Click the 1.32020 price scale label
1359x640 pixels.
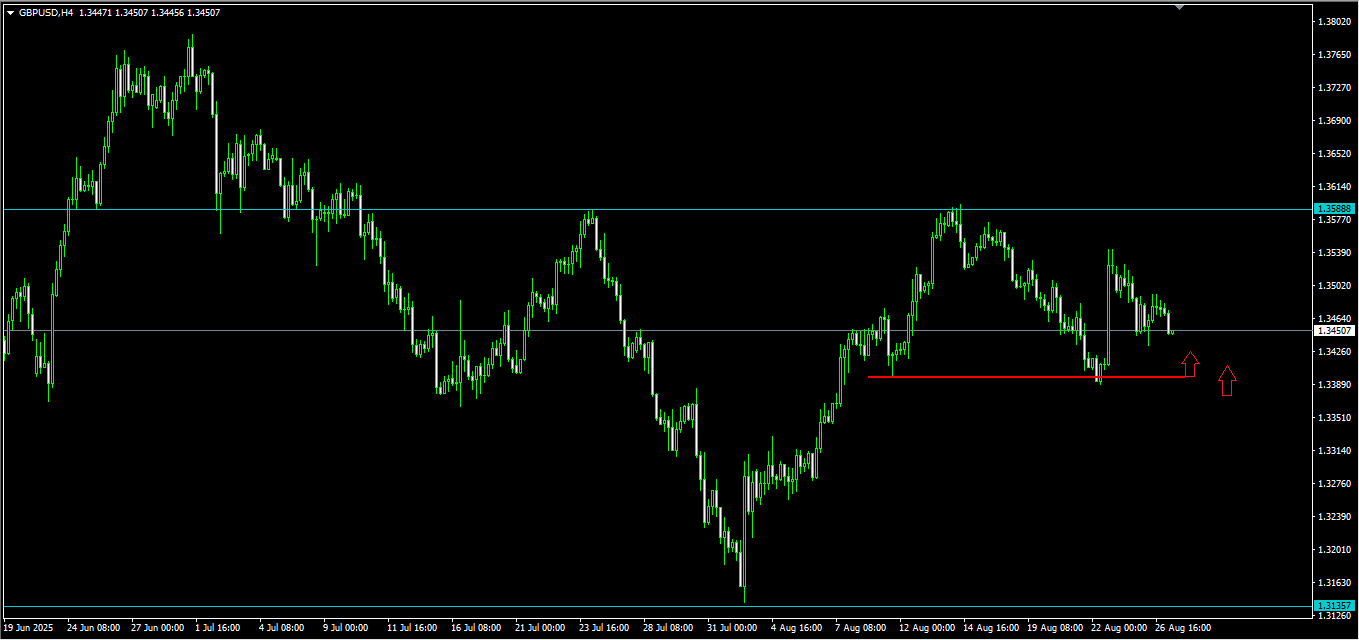tap(1335, 550)
